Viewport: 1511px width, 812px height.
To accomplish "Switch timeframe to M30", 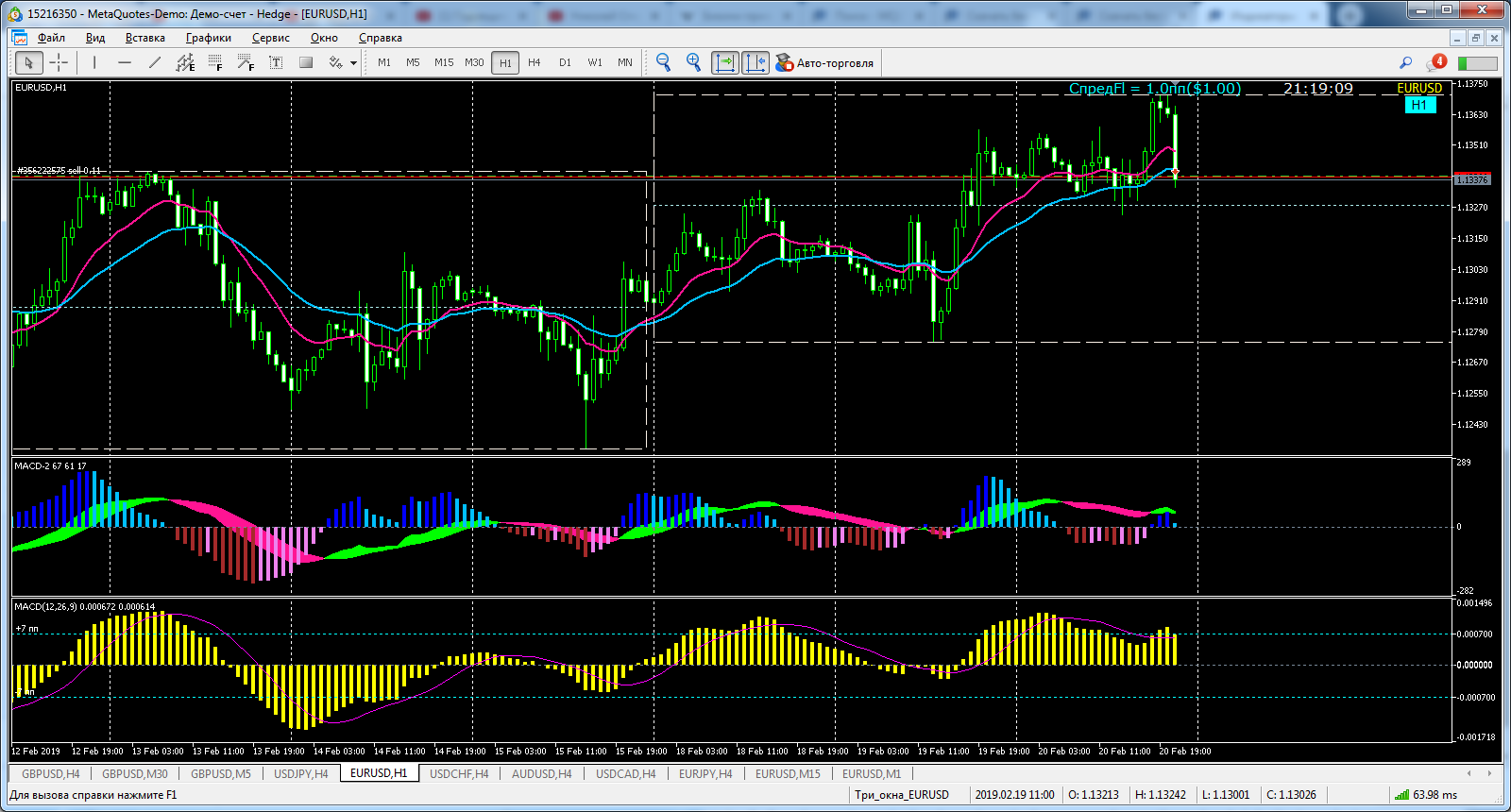I will point(474,62).
